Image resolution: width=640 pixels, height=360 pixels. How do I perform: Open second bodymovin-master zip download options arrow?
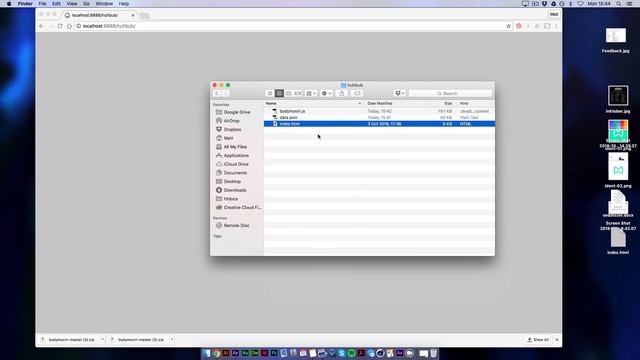(x=172, y=340)
